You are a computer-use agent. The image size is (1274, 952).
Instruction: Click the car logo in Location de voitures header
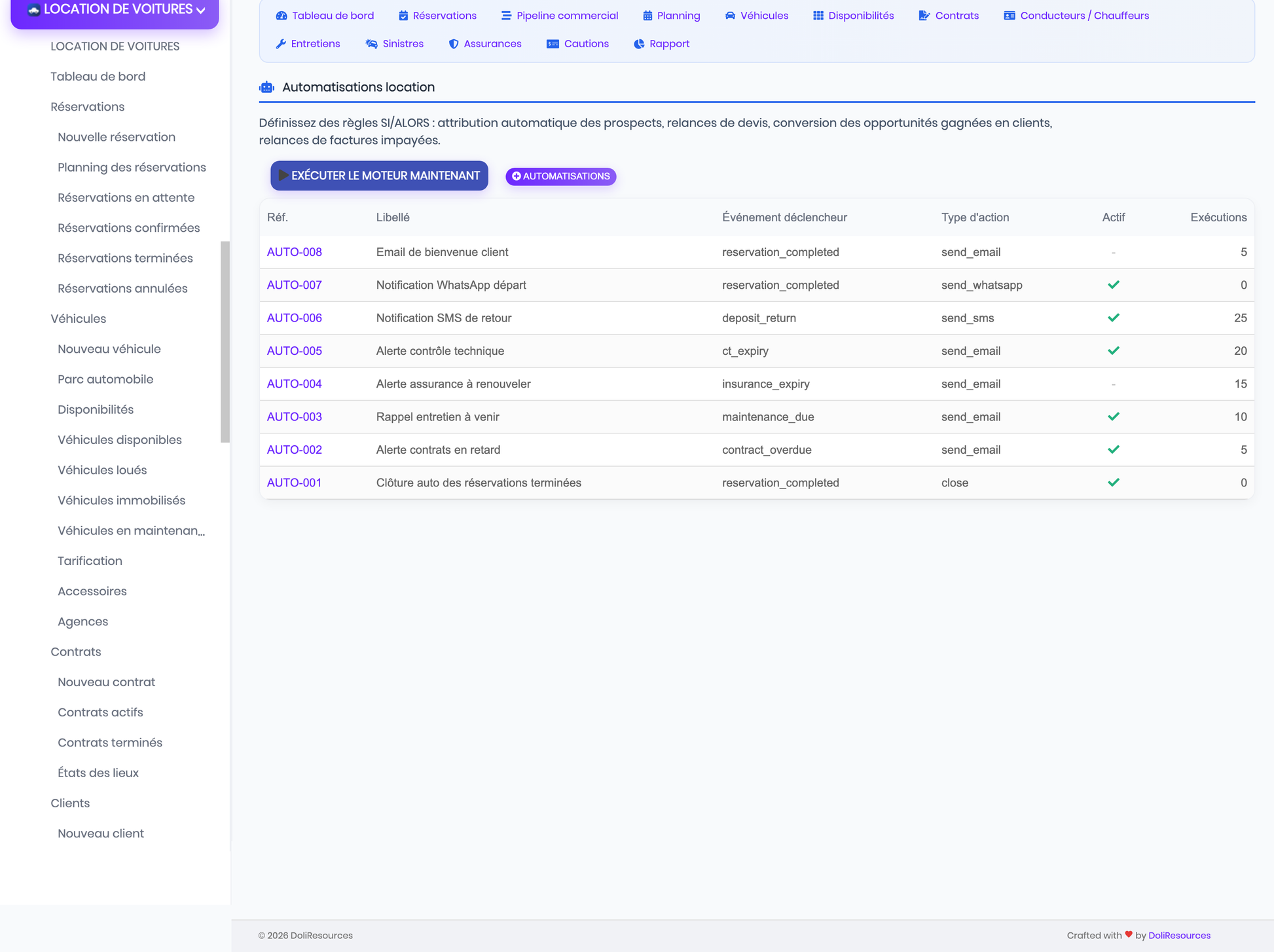[34, 10]
